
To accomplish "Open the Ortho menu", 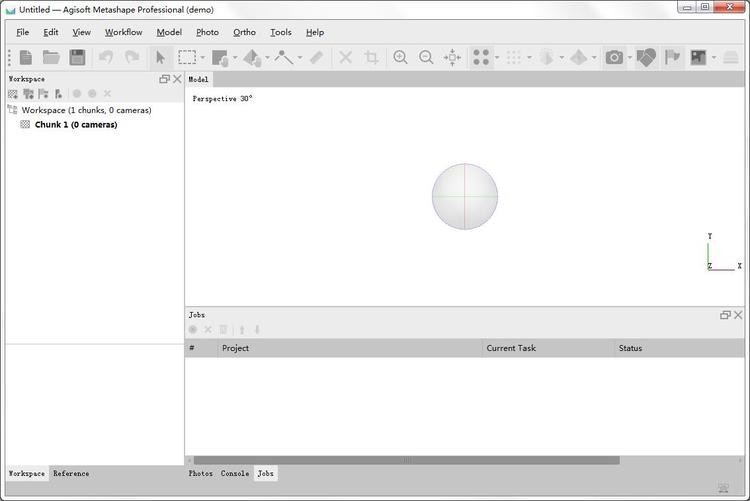I will (x=244, y=32).
